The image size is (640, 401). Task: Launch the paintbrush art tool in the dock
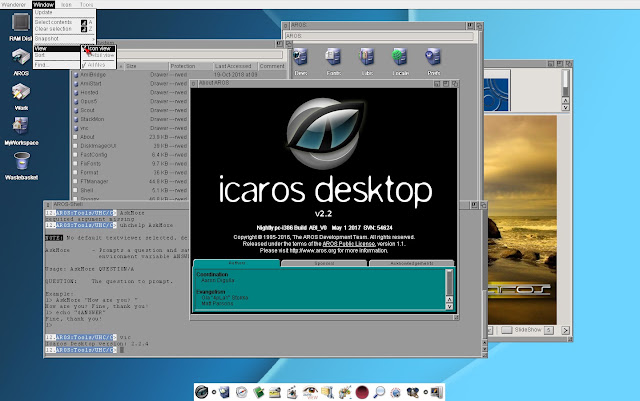pos(345,392)
